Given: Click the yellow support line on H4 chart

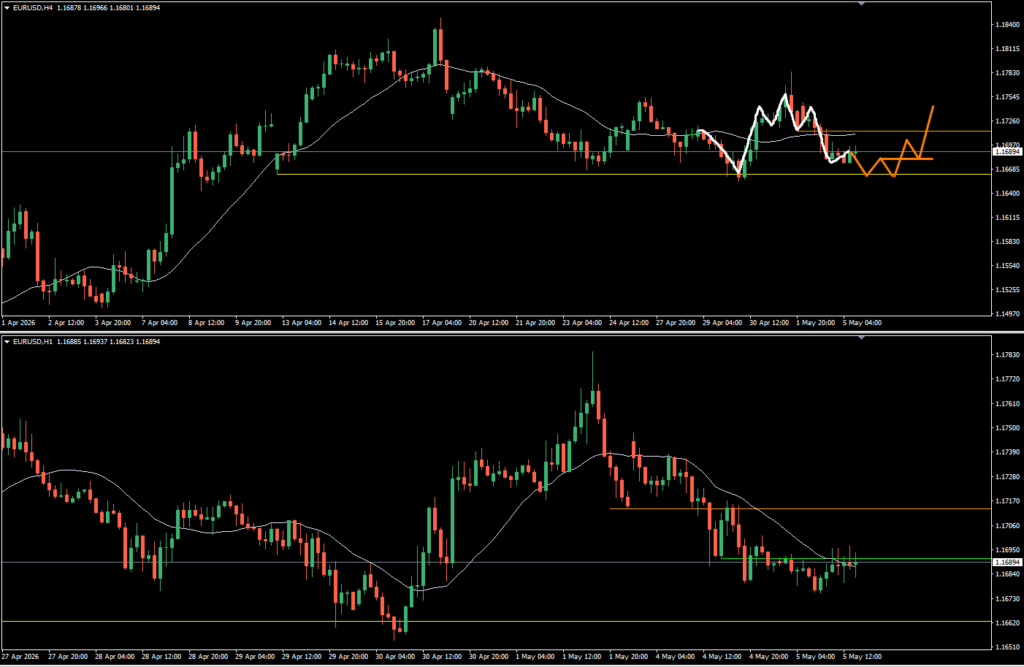Looking at the screenshot, I should [633, 174].
